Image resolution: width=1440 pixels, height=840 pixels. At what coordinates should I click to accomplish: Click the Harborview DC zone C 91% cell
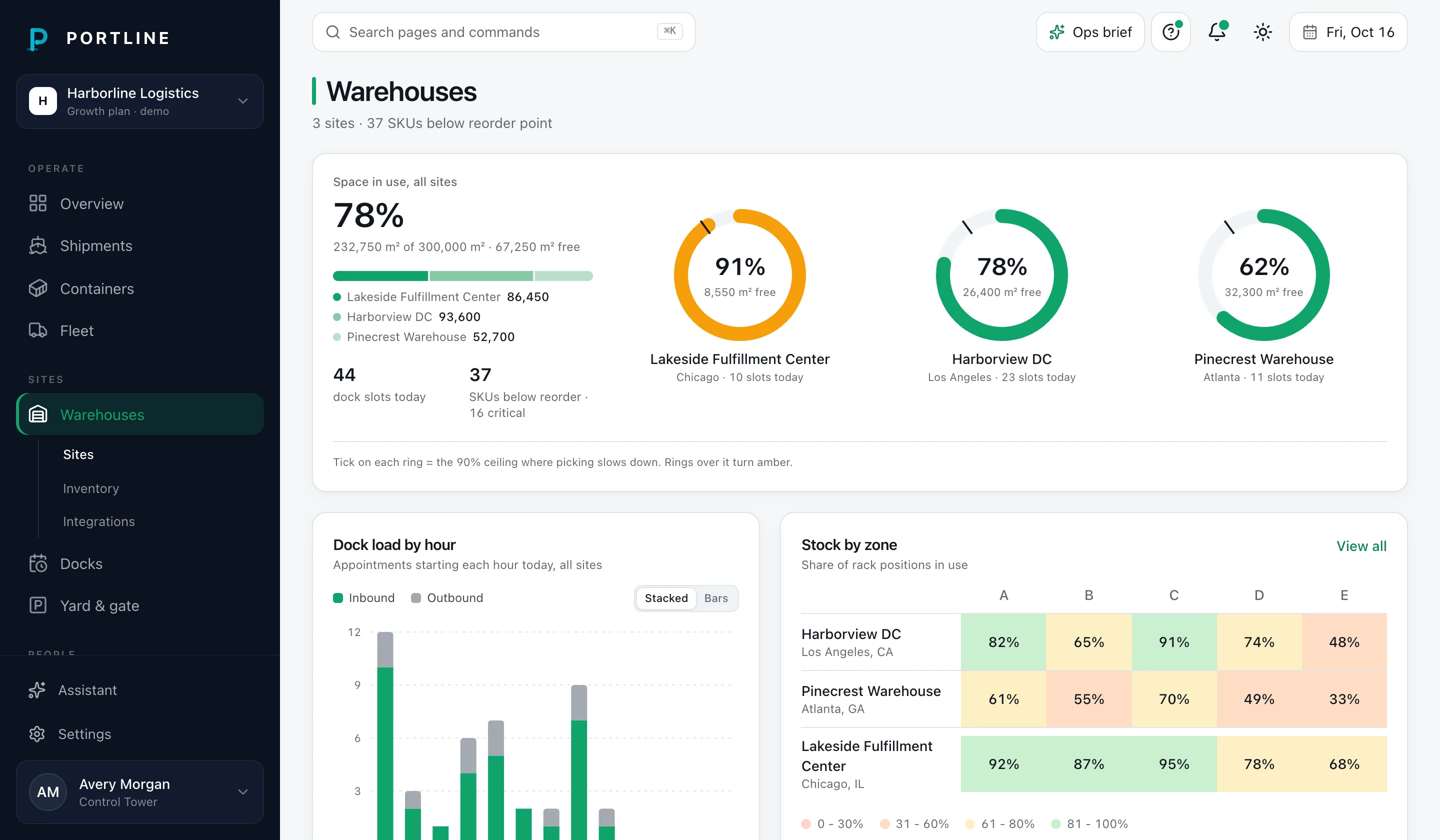click(1174, 641)
